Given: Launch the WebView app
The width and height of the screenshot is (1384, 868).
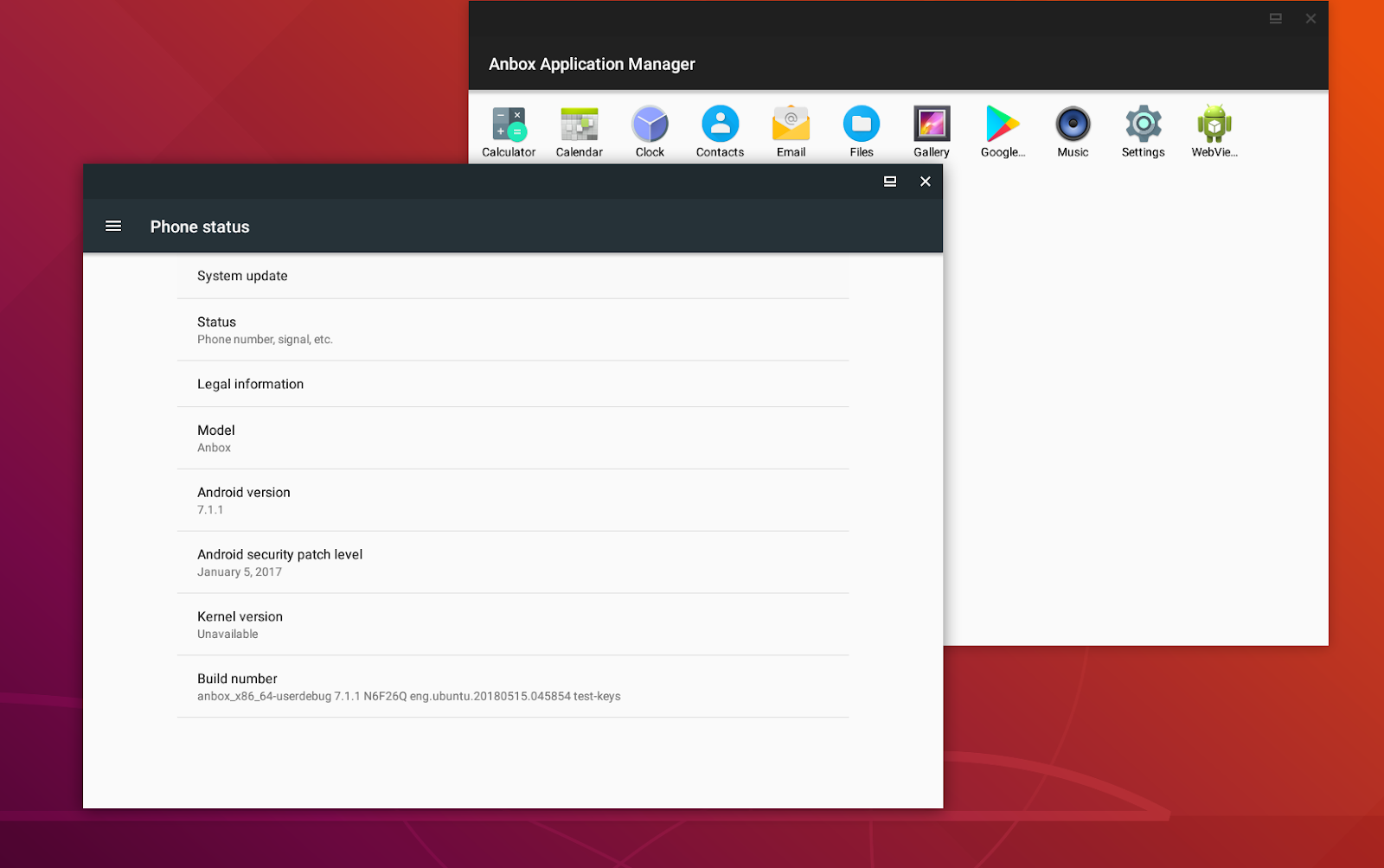Looking at the screenshot, I should click(x=1214, y=130).
